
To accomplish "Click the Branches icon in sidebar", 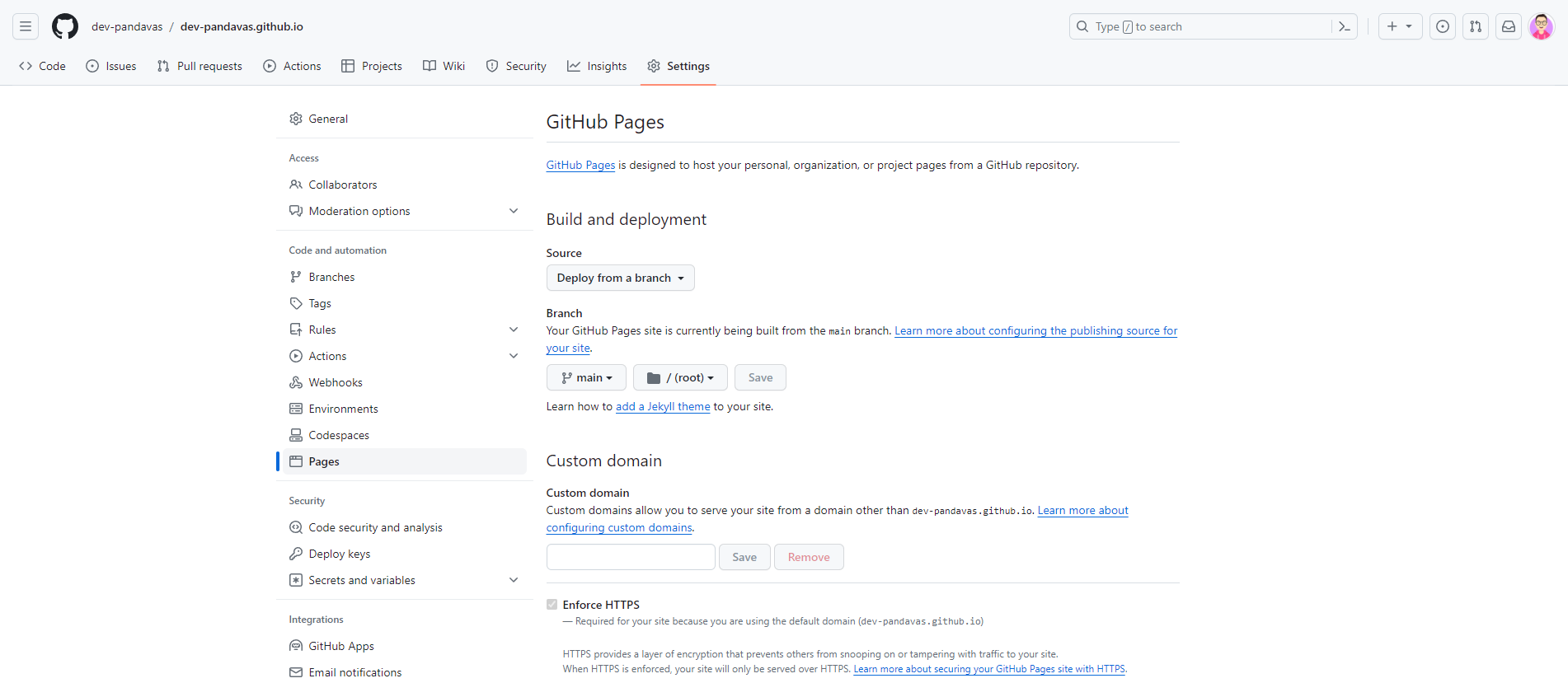I will click(x=296, y=277).
